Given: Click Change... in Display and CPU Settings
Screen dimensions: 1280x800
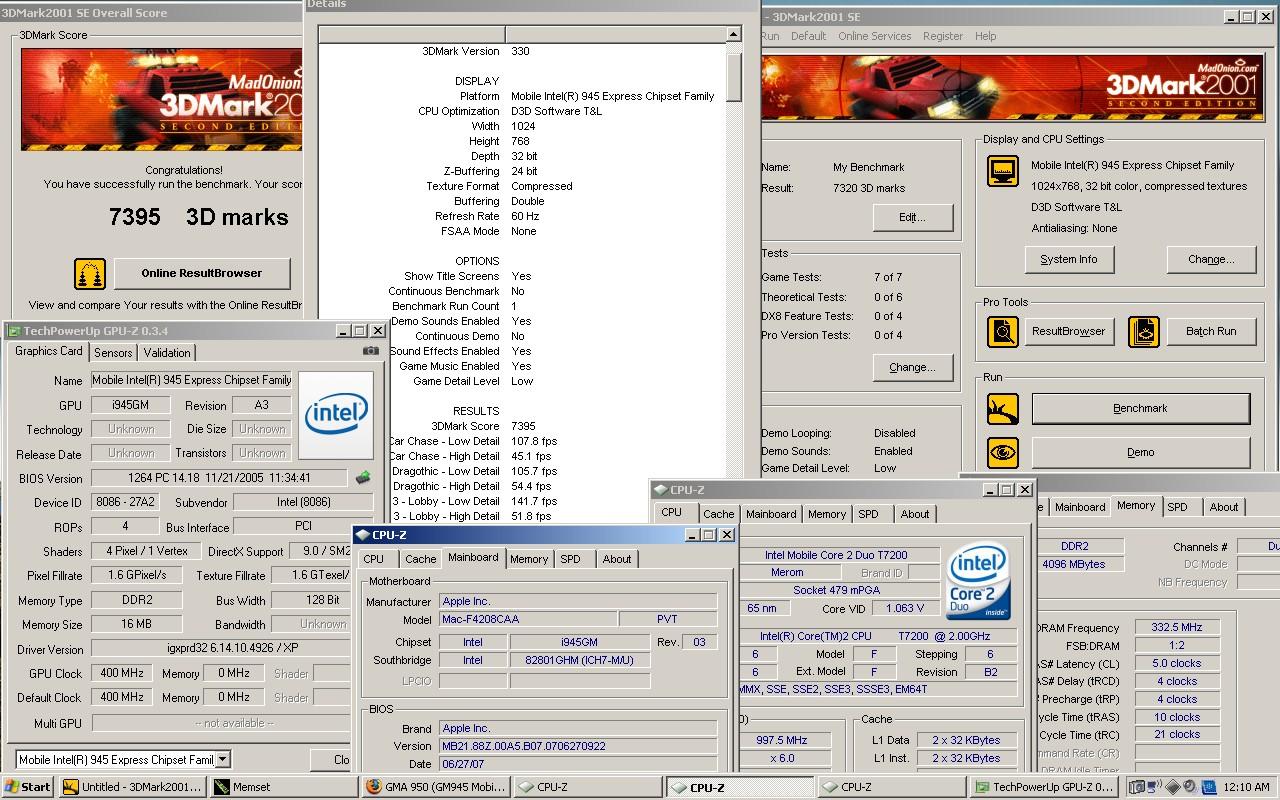Looking at the screenshot, I should pos(1210,259).
